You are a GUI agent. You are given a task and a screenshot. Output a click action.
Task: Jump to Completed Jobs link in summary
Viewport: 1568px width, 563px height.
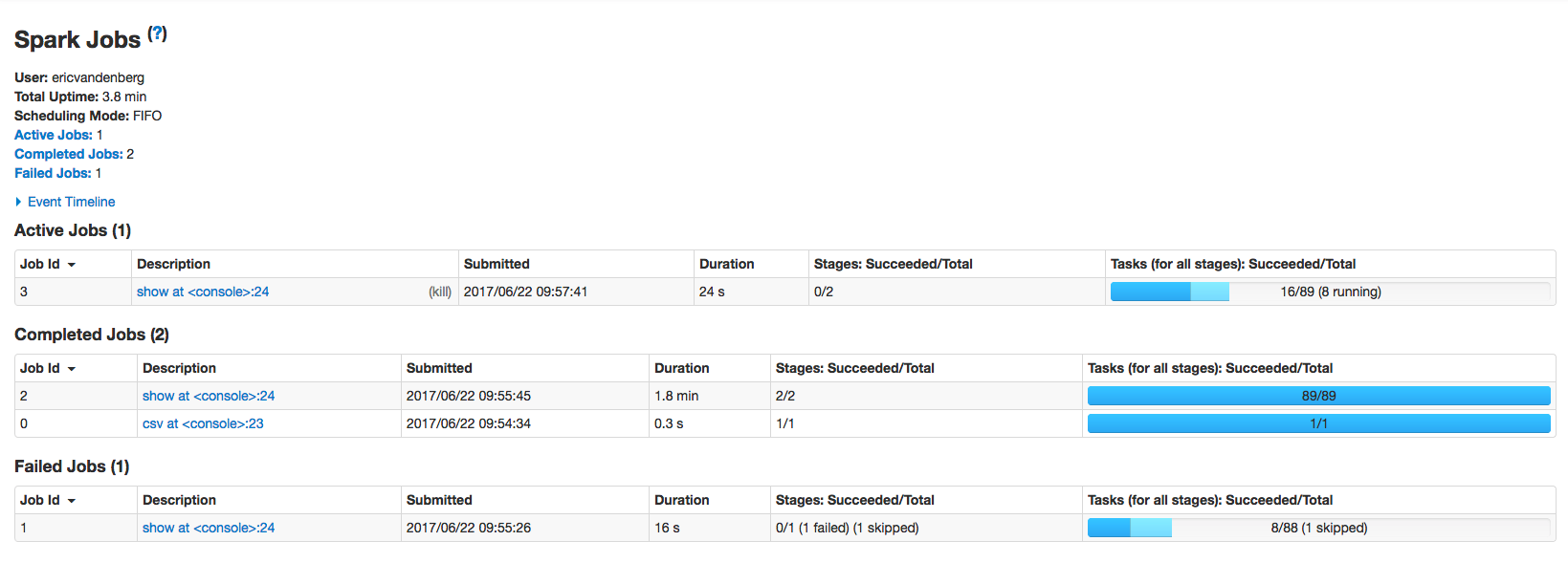tap(69, 154)
